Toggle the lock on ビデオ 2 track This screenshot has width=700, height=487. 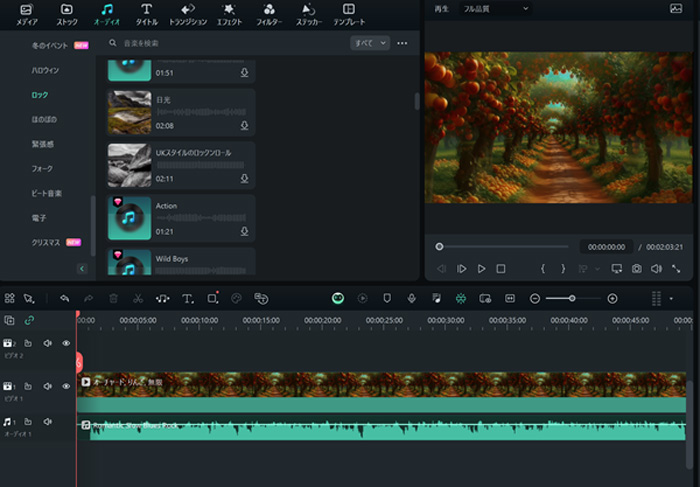pos(29,343)
